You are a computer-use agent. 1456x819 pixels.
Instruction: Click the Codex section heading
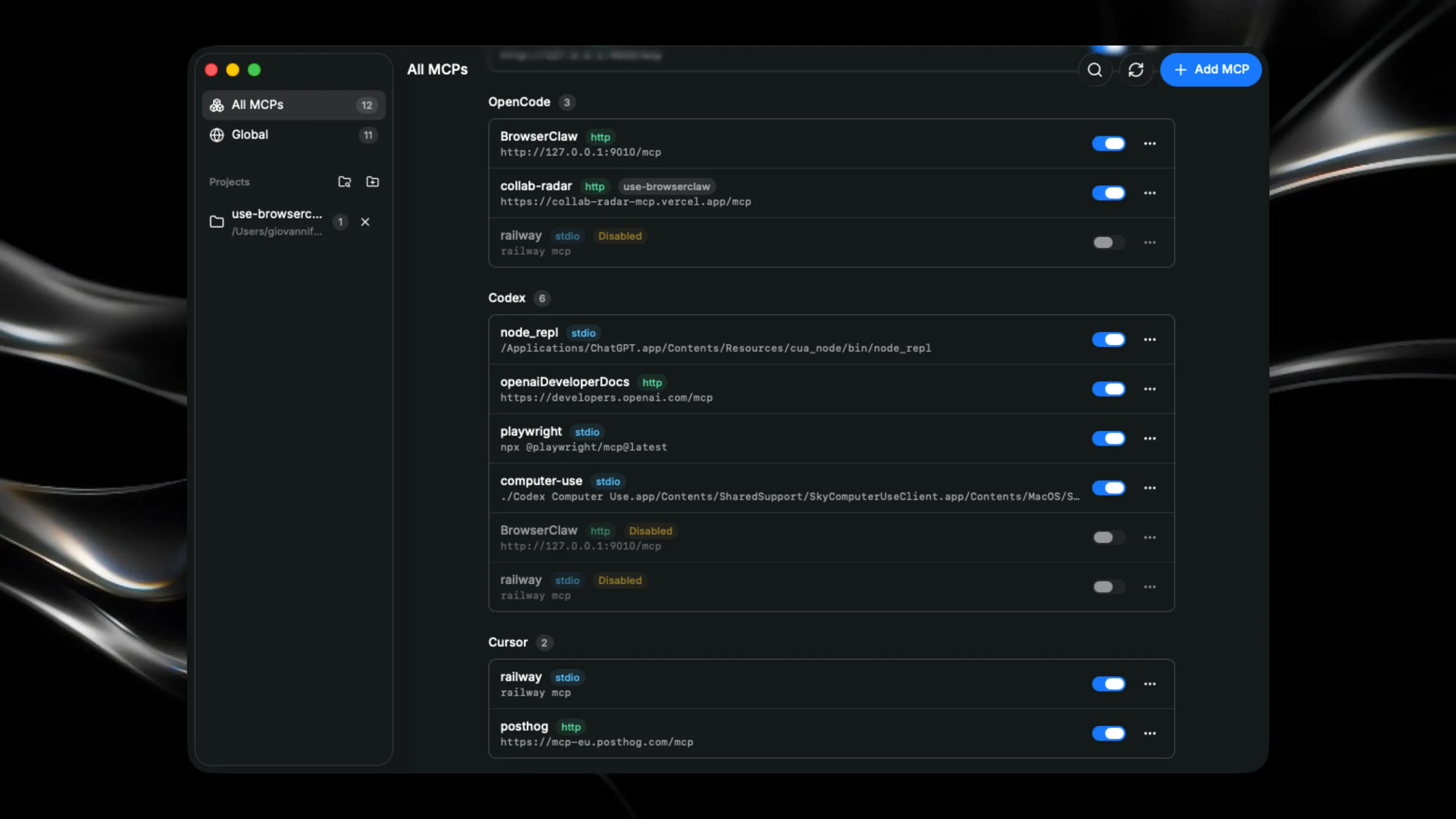506,298
